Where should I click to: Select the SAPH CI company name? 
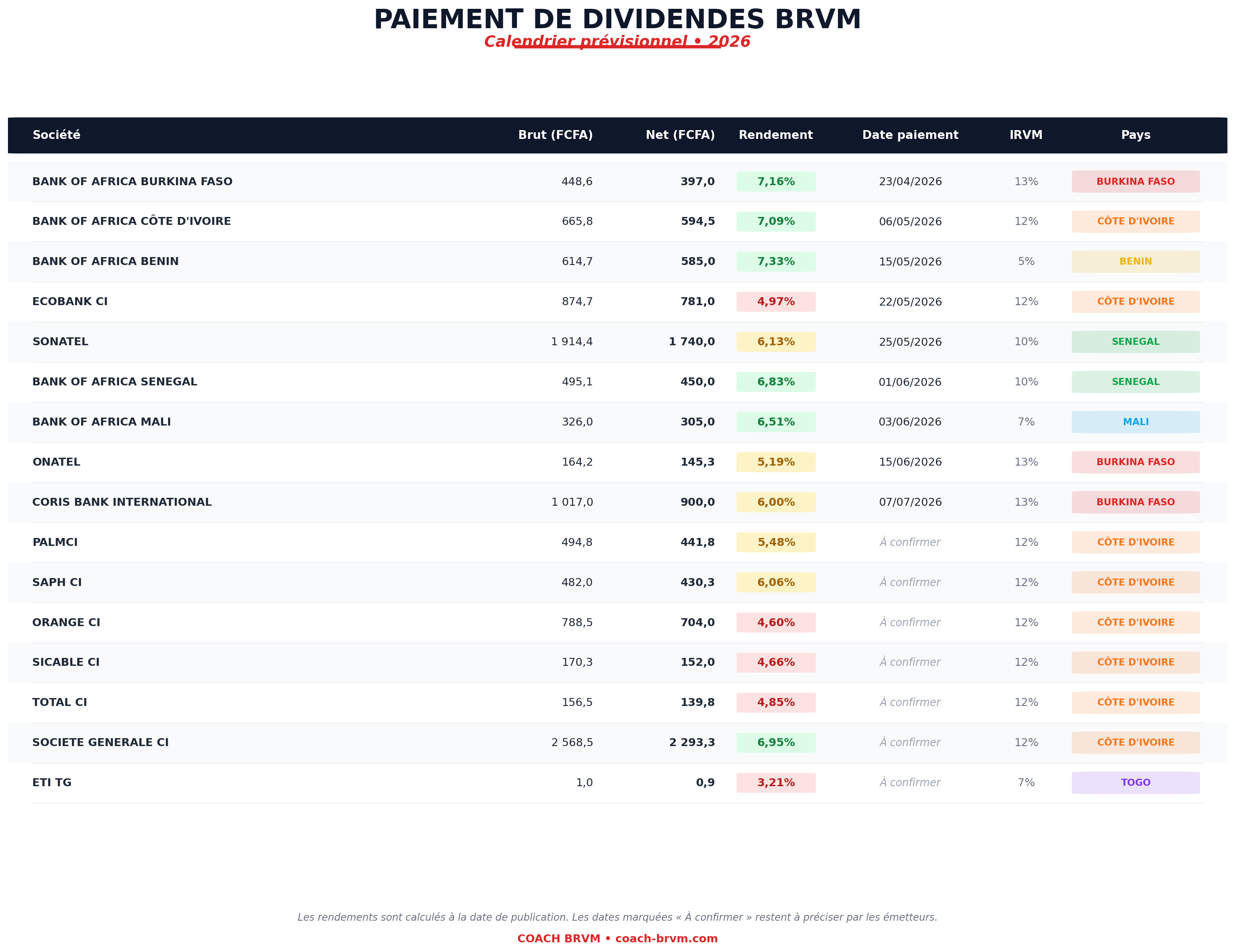coord(57,582)
